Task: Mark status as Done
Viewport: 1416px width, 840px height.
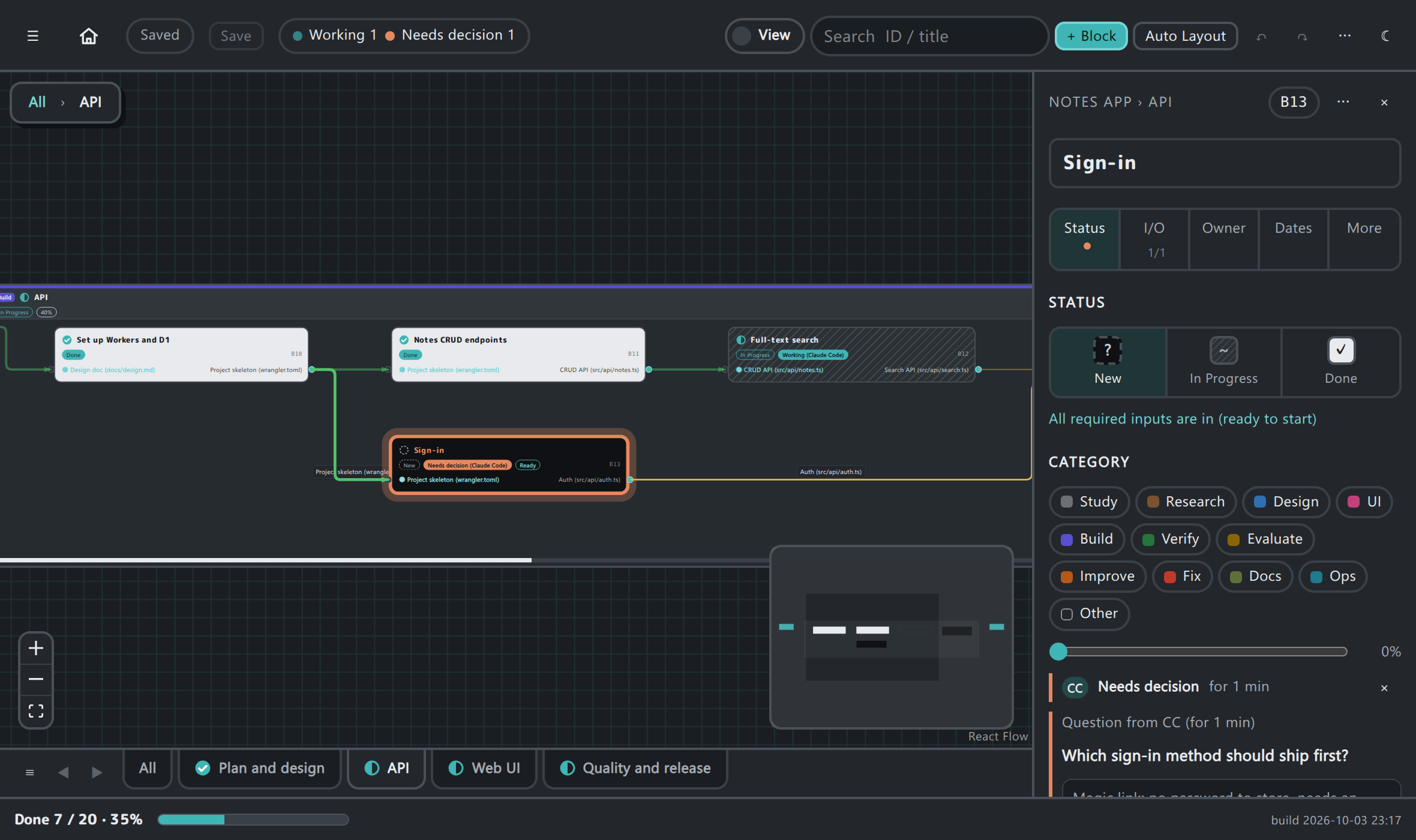Action: click(1341, 362)
